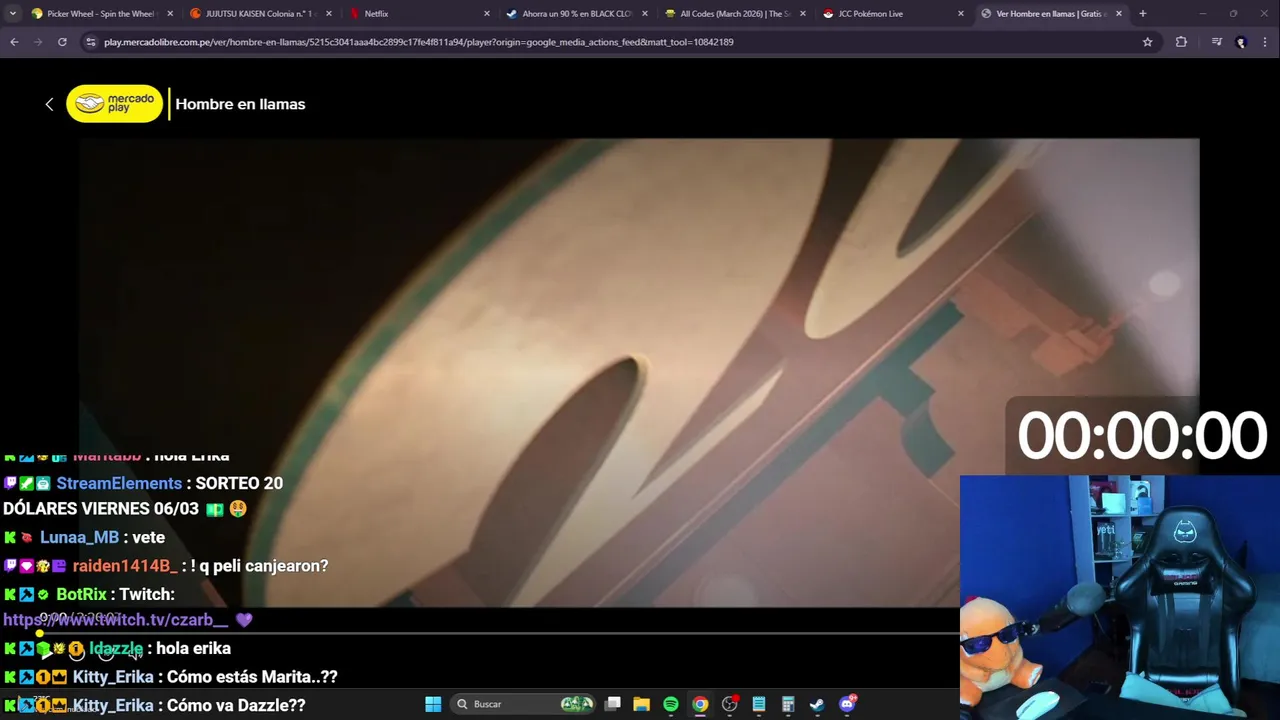Close the Netflix tab
Image resolution: width=1280 pixels, height=720 pixels.
[x=487, y=14]
